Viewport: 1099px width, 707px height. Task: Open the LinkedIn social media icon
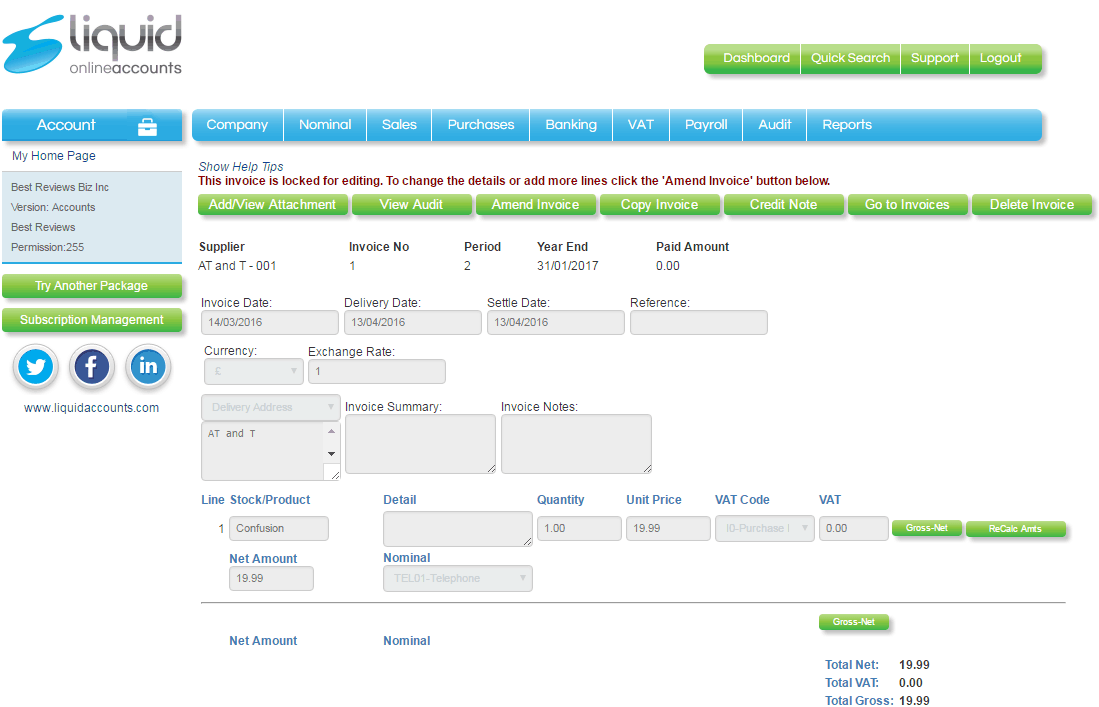tap(147, 367)
